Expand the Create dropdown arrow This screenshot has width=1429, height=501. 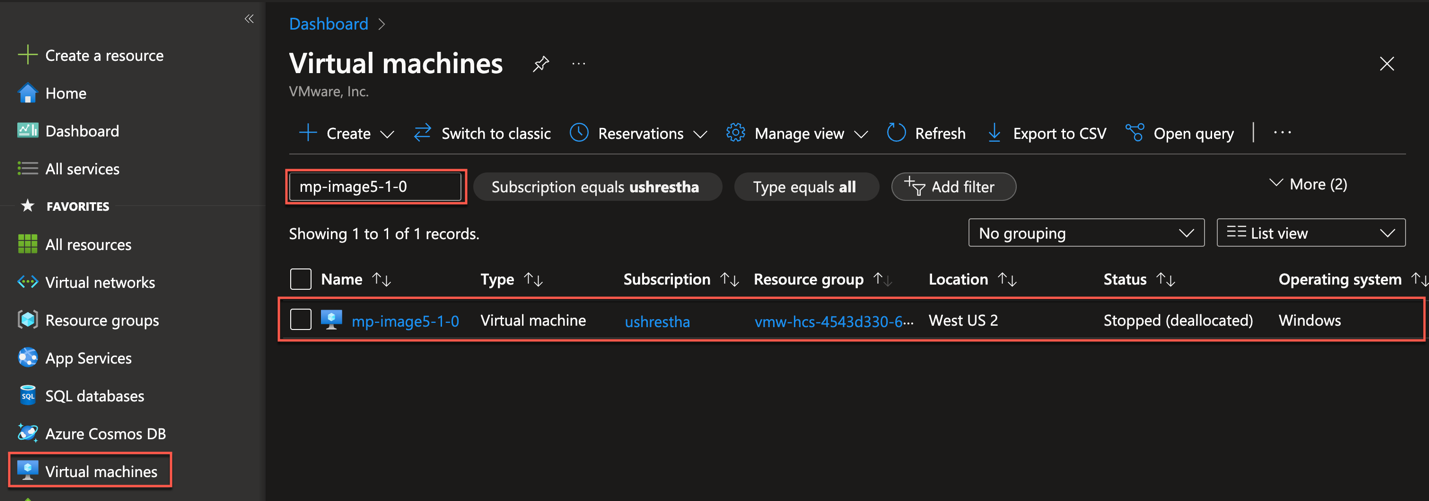click(387, 134)
